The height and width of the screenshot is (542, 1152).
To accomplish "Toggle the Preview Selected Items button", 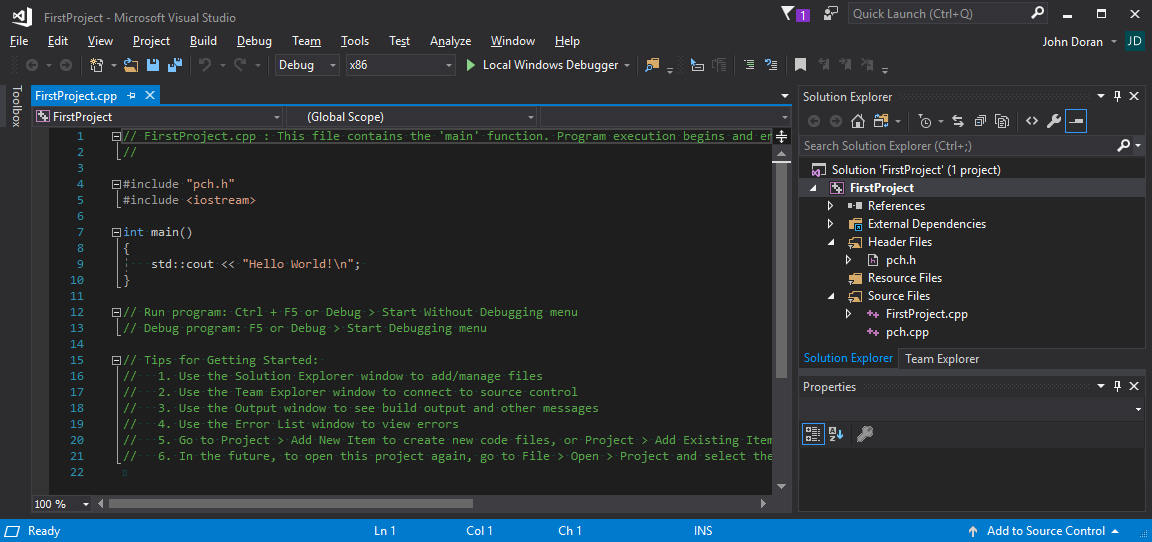I will point(1076,121).
